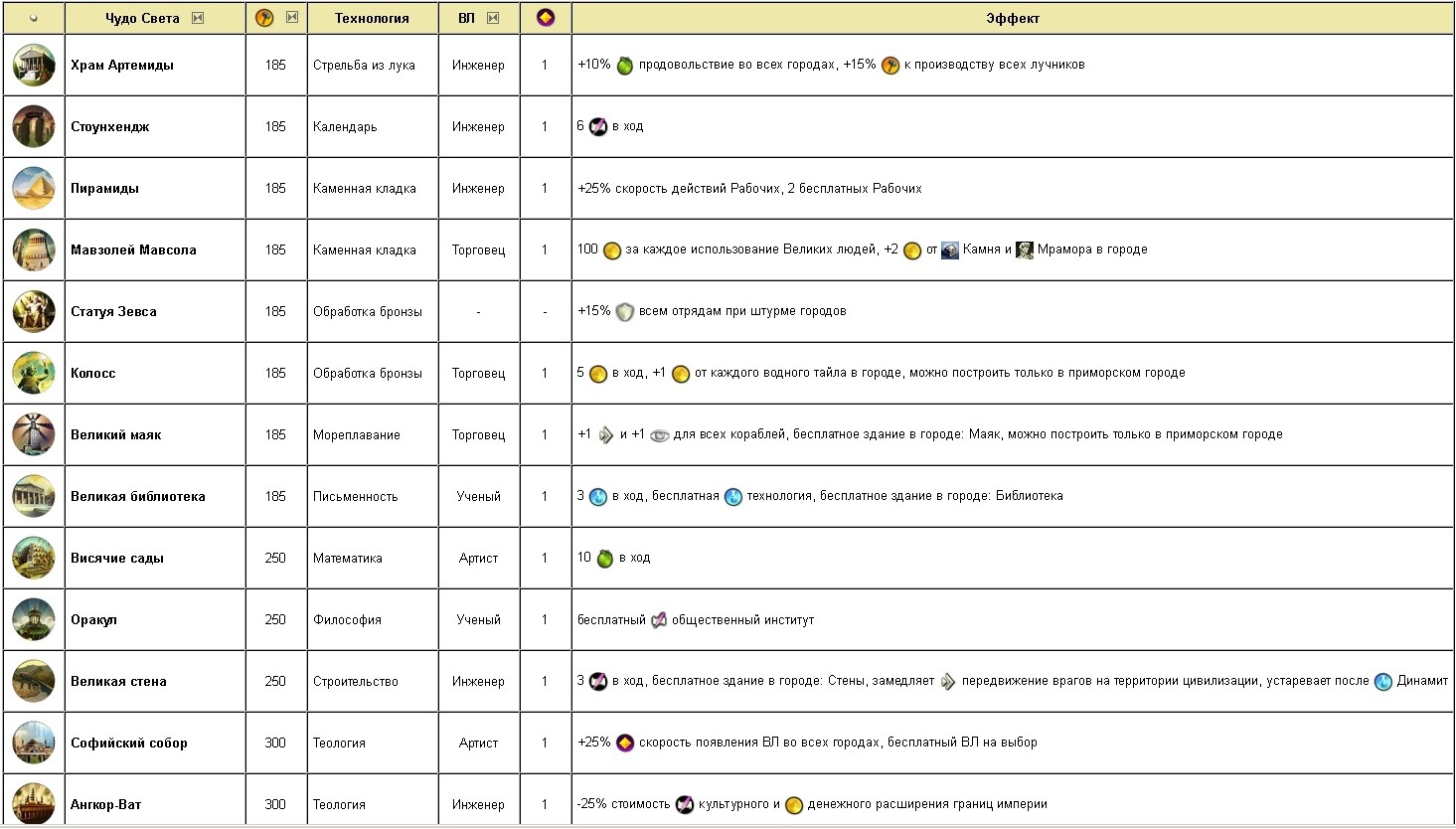Click the small dot icon in first header cell
This screenshot has height=829, width=1456.
click(x=34, y=18)
